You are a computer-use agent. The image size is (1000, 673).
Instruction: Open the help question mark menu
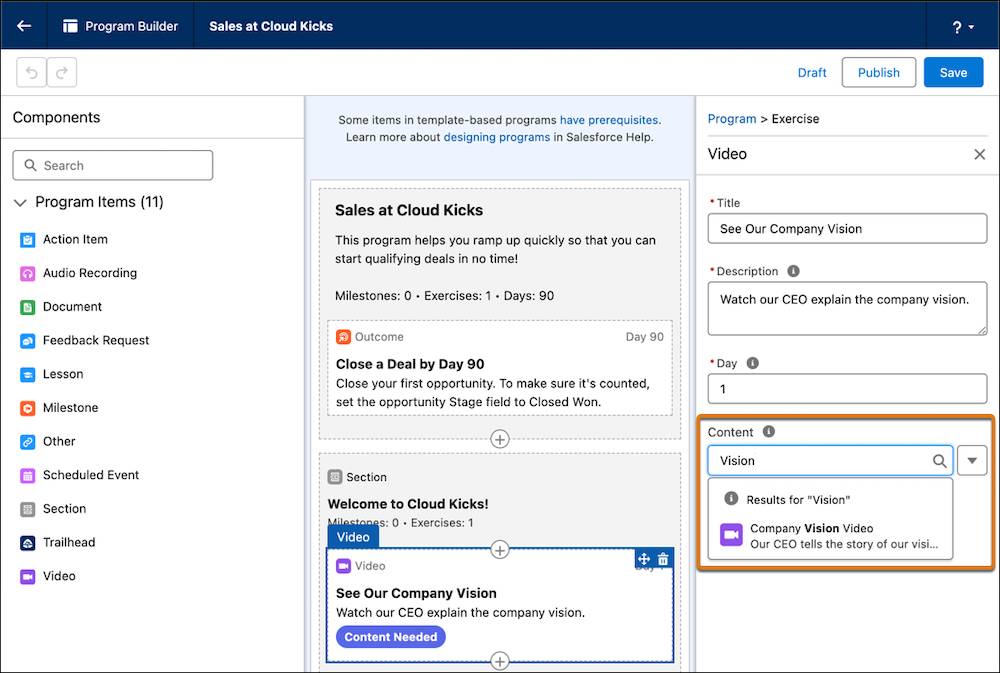point(962,27)
